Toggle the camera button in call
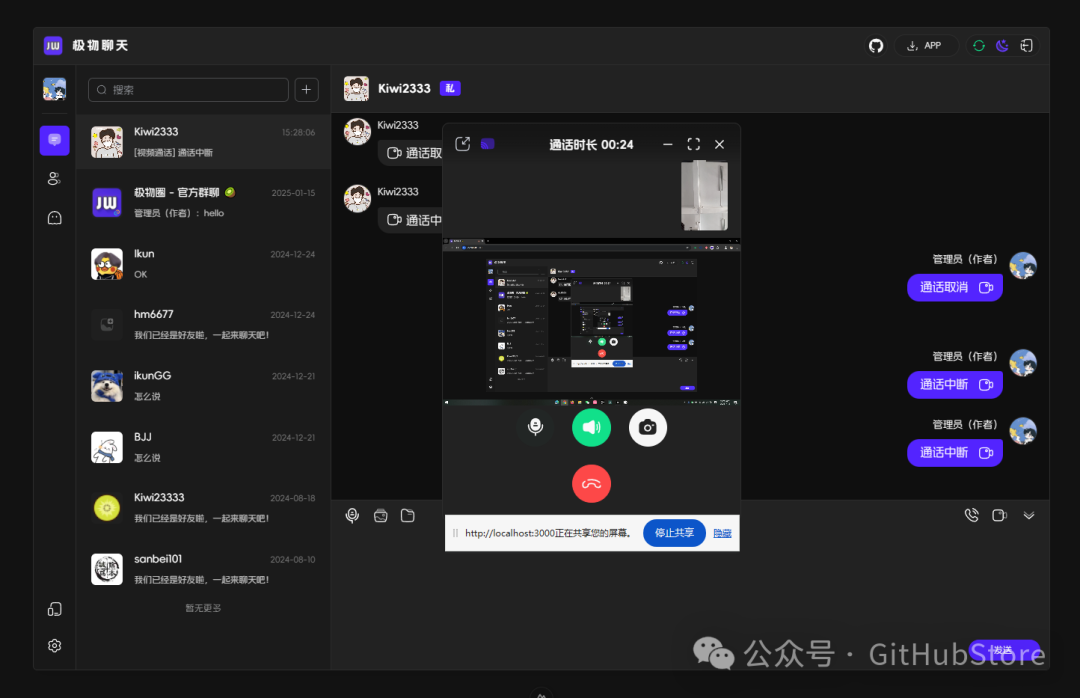The width and height of the screenshot is (1080, 698). click(x=647, y=427)
